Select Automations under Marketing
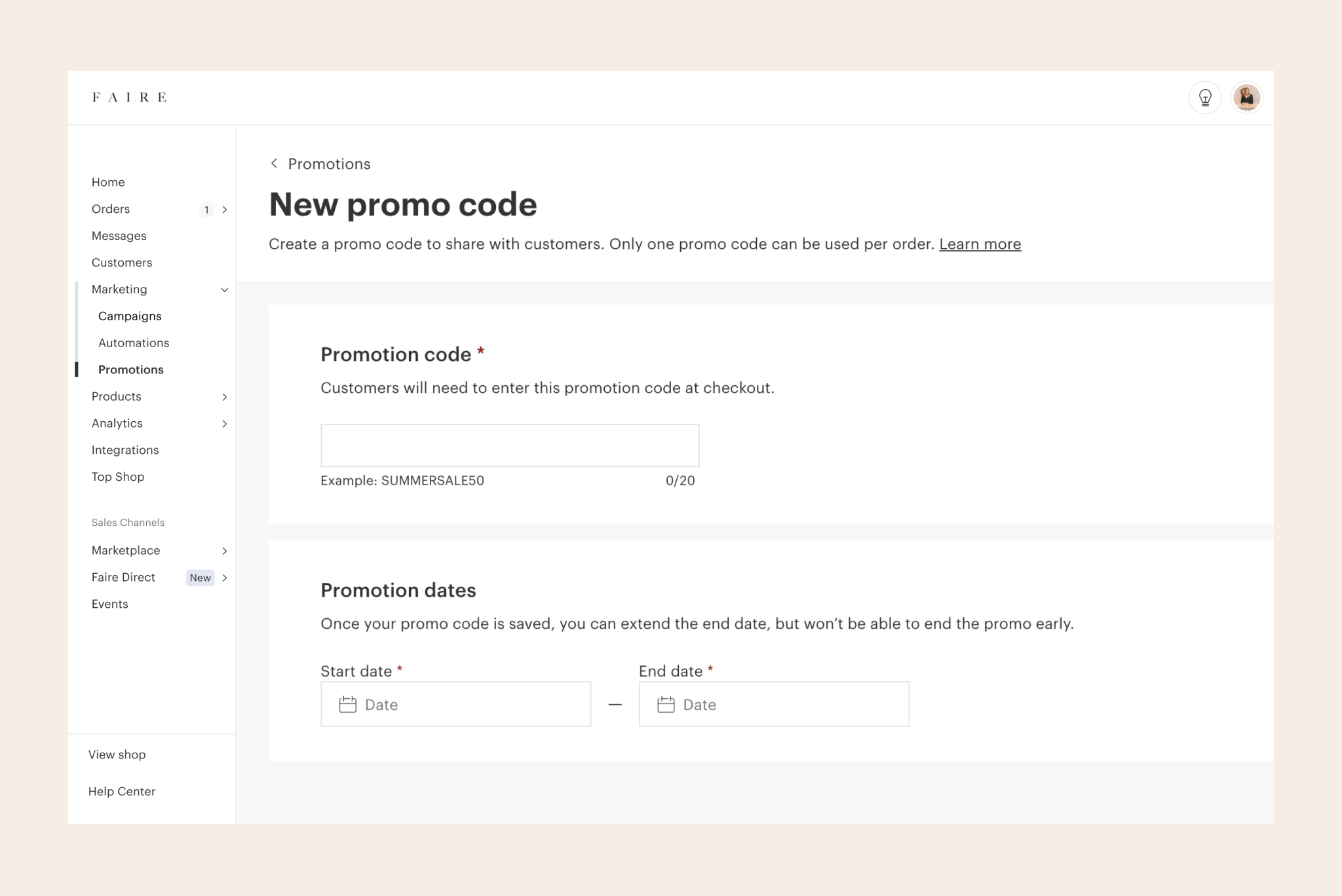 click(134, 343)
